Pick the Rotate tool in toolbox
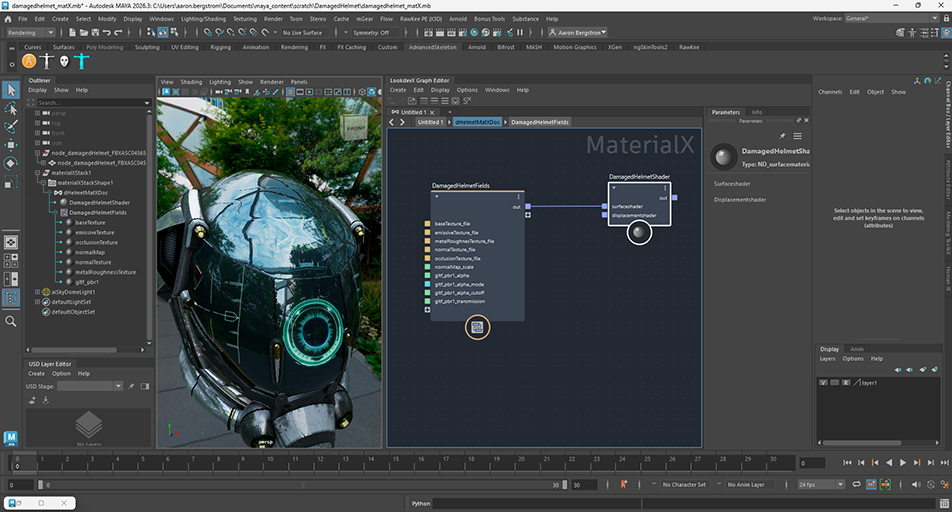 11,163
